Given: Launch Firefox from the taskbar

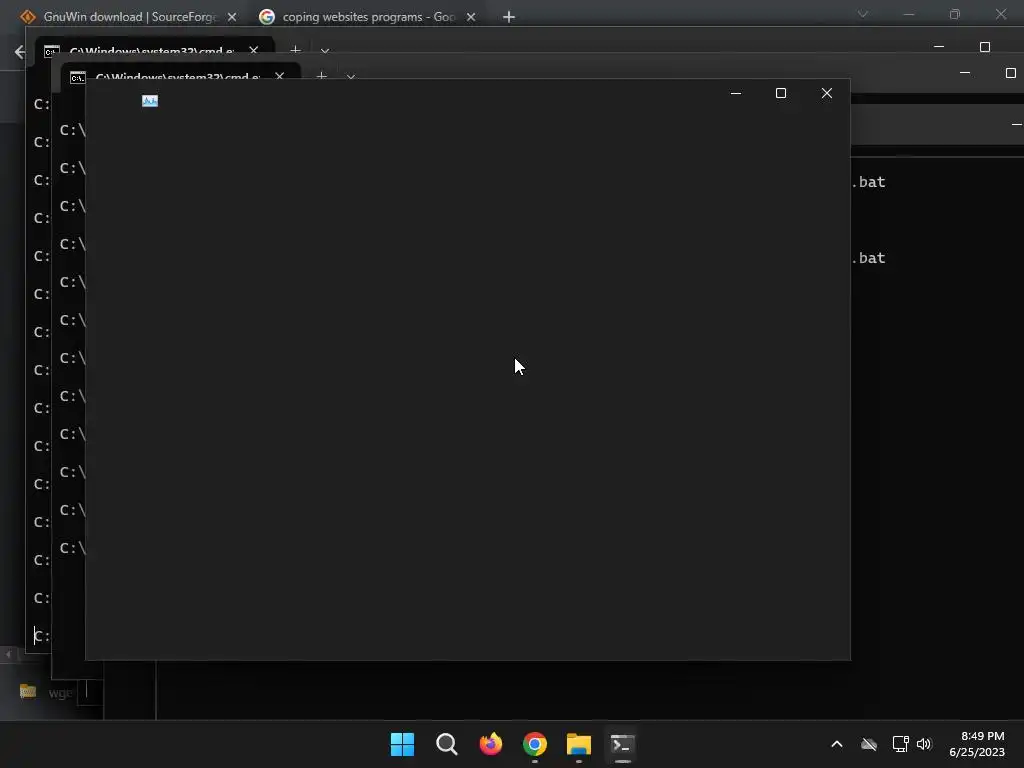Looking at the screenshot, I should [x=490, y=744].
